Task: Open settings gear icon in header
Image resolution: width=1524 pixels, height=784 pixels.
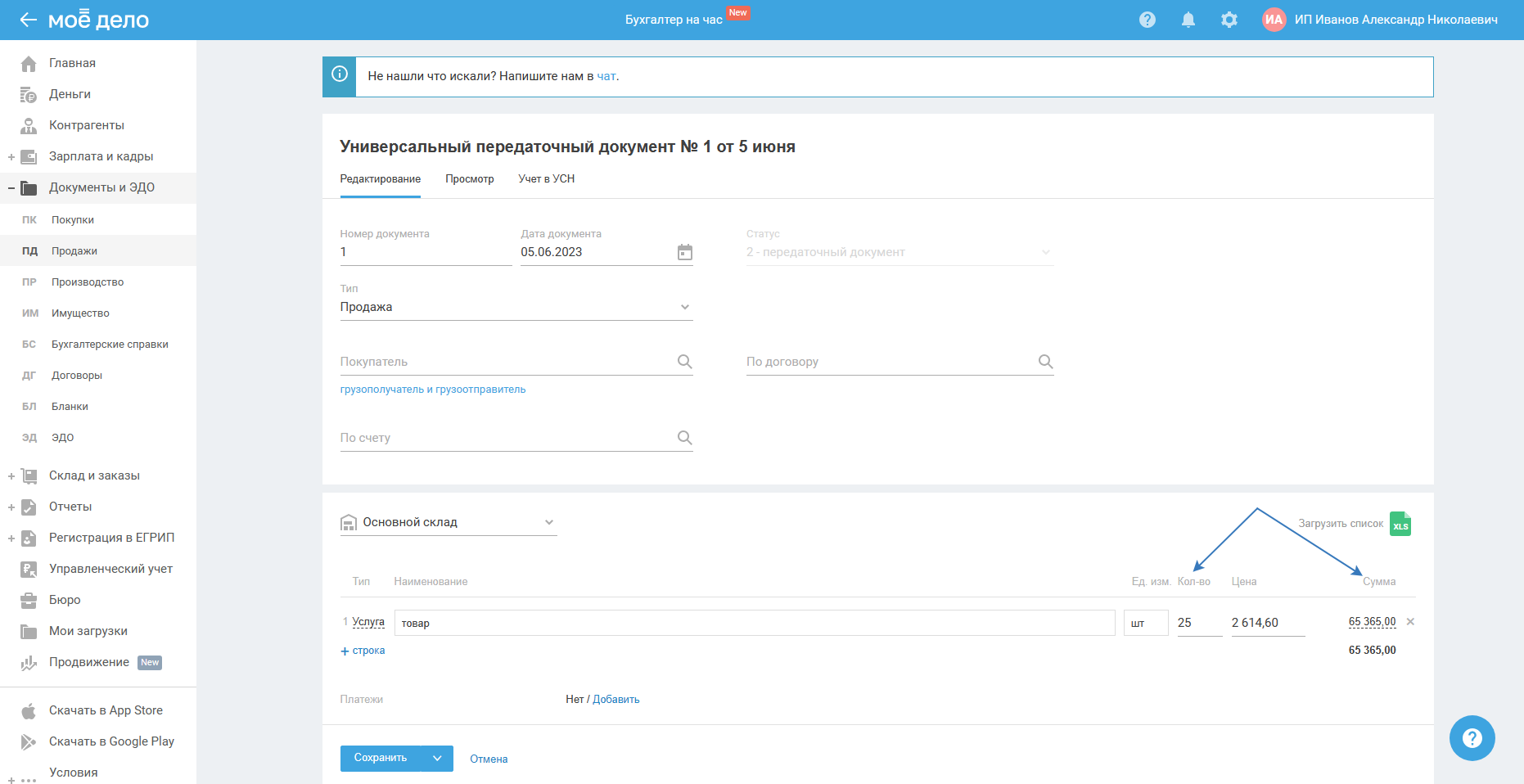Action: point(1229,20)
